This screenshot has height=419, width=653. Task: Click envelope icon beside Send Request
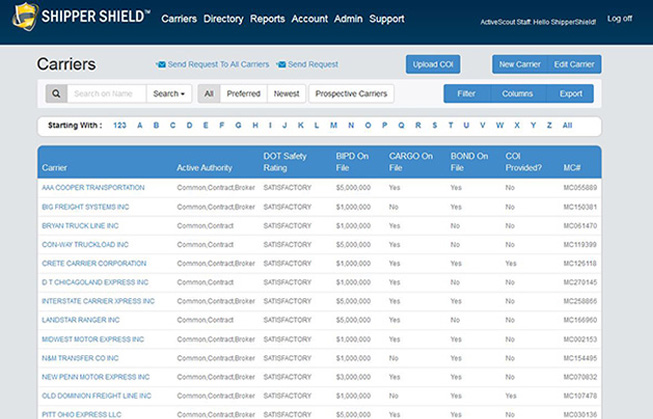click(281, 65)
